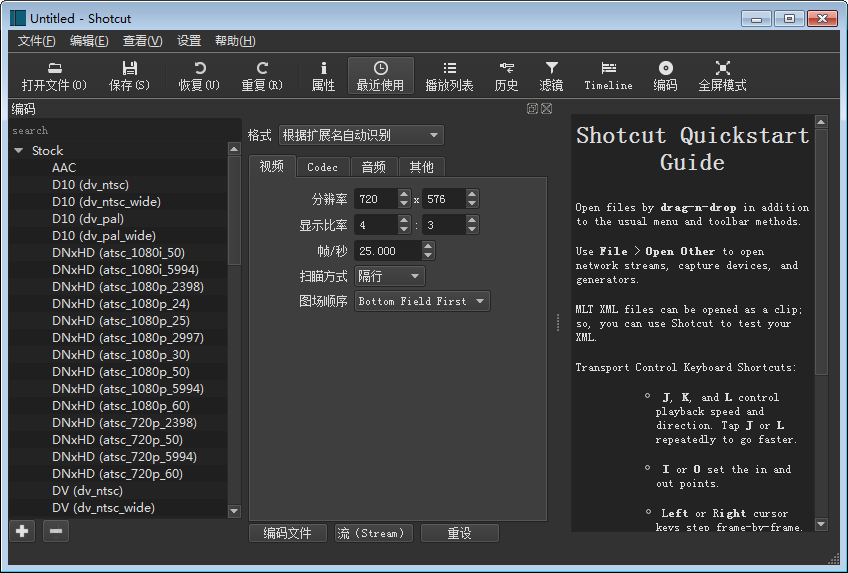Switch to the Codec tab
The width and height of the screenshot is (848, 573).
click(x=322, y=167)
